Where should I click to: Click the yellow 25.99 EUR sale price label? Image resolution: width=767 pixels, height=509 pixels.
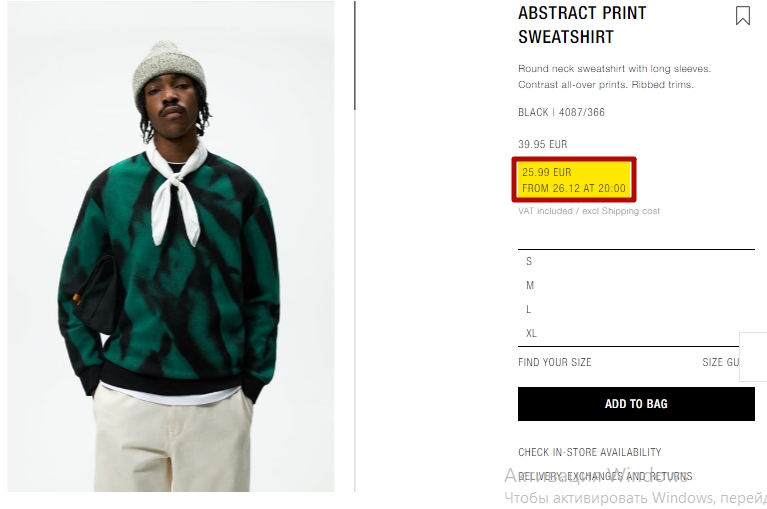point(574,179)
